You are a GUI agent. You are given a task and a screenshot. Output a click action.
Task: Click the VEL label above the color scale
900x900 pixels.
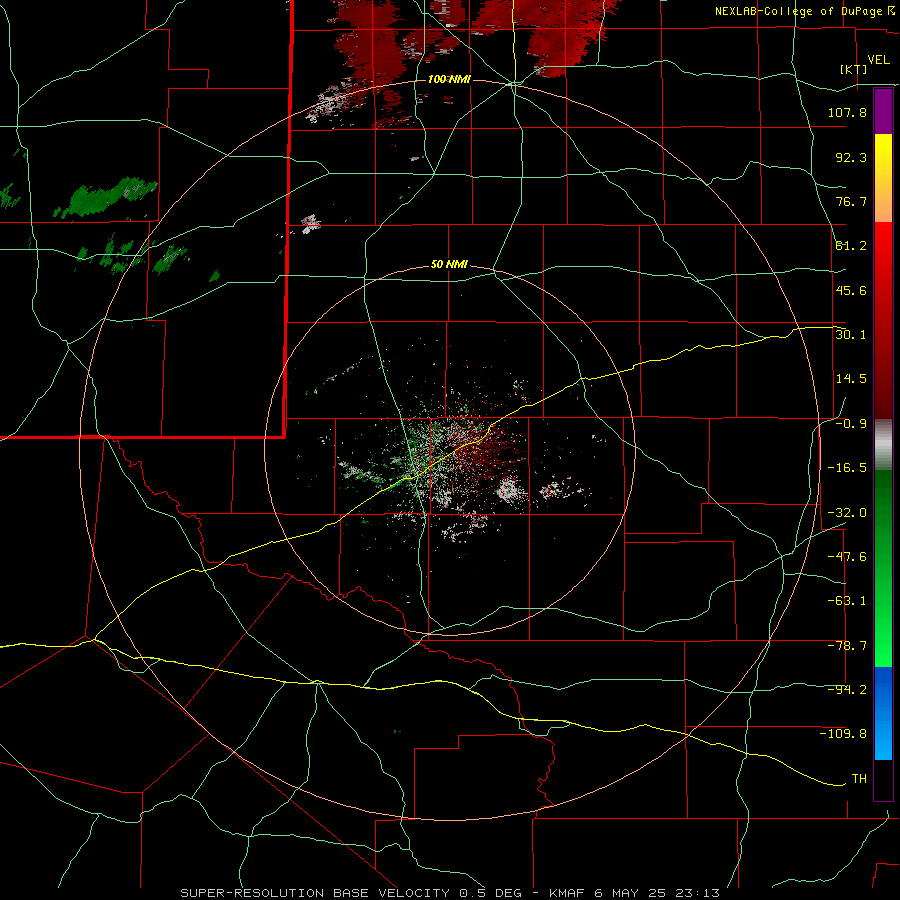(878, 59)
